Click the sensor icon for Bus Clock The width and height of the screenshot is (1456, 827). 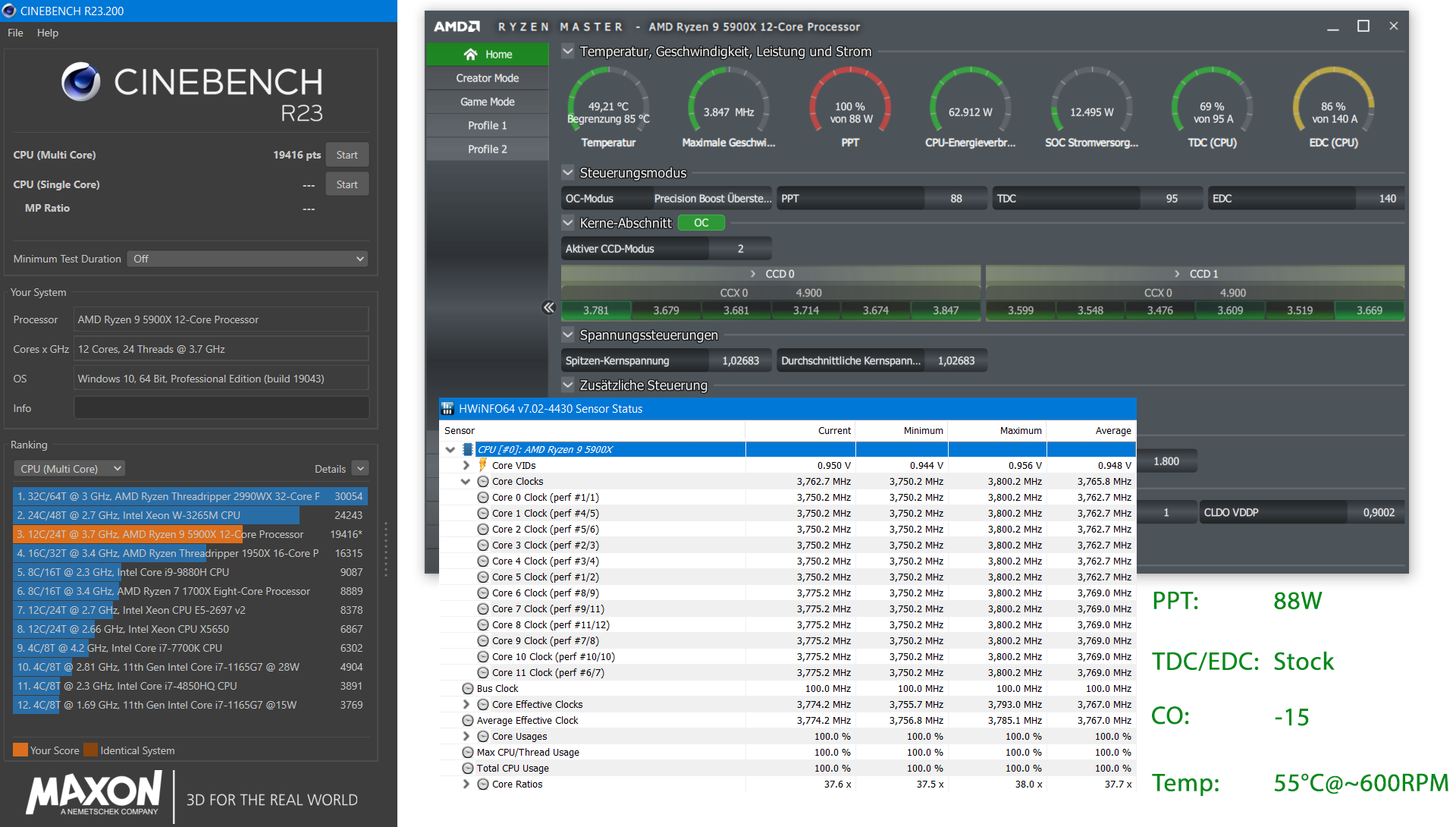468,688
